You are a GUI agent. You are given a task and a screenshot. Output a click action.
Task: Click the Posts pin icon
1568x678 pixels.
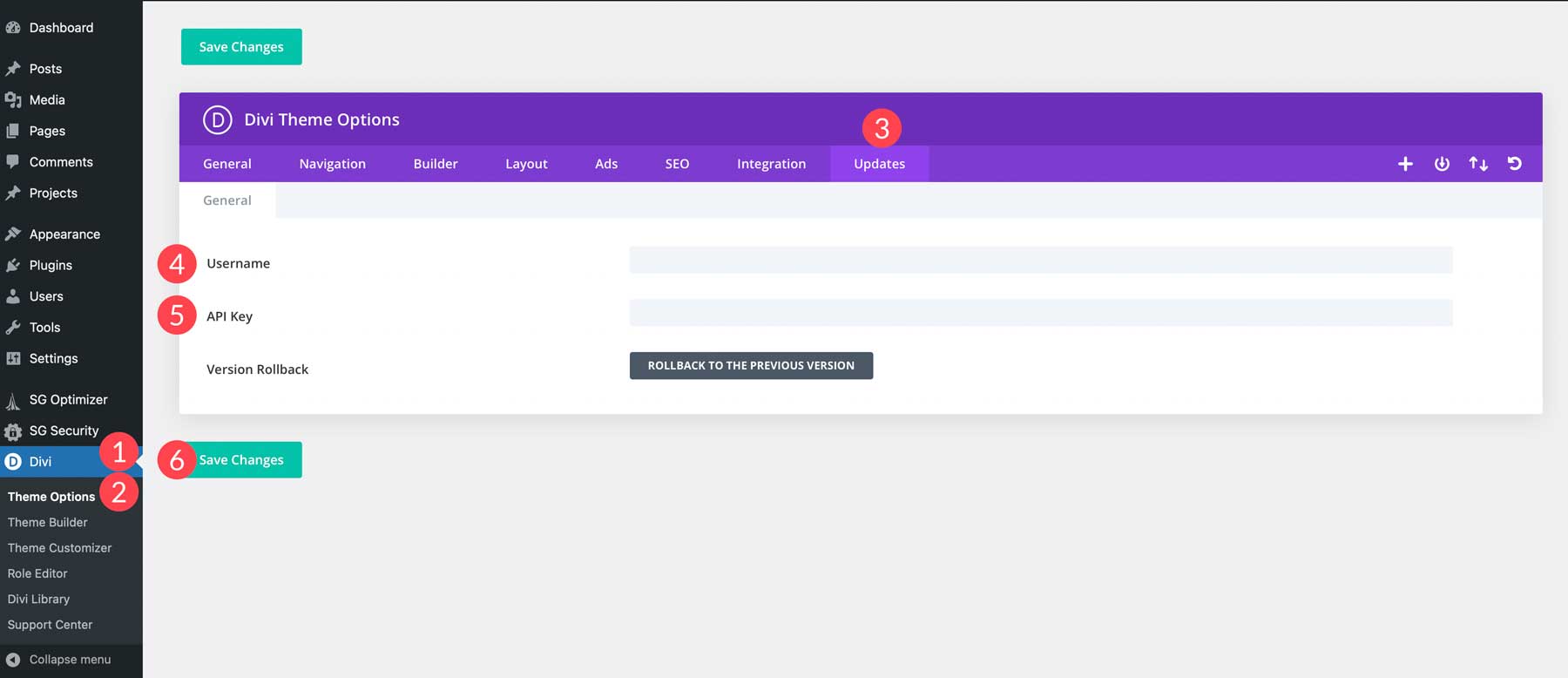(x=13, y=69)
